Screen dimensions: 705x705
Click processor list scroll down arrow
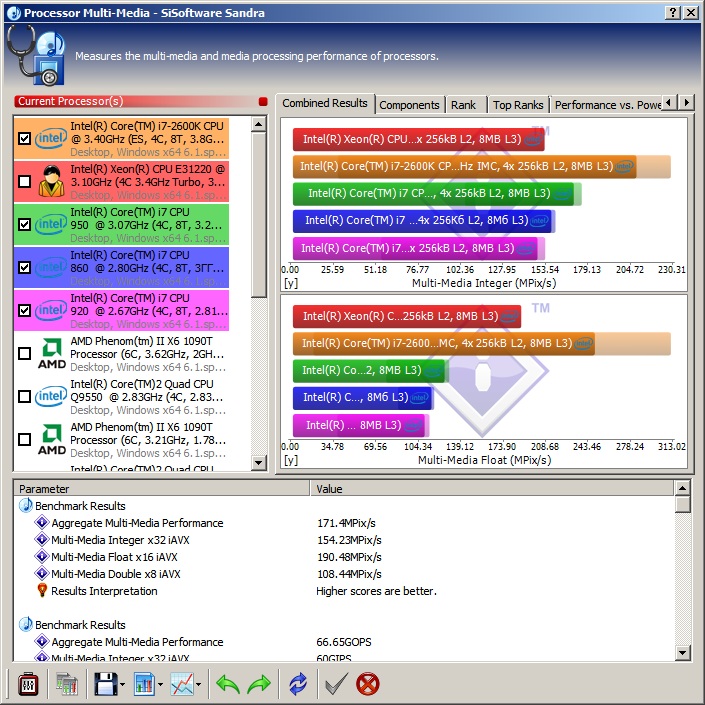click(259, 462)
